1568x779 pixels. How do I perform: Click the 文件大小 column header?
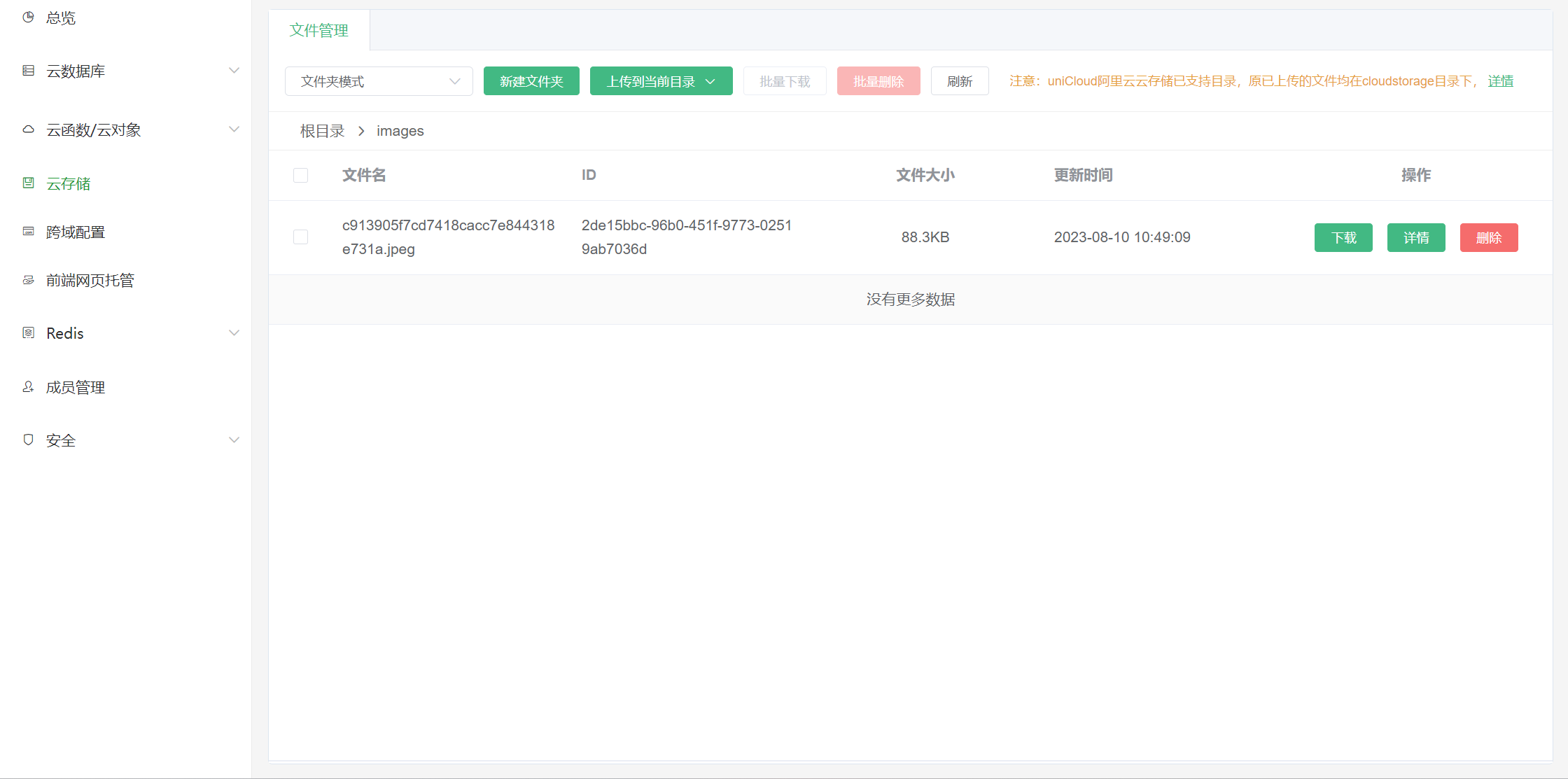pos(925,175)
